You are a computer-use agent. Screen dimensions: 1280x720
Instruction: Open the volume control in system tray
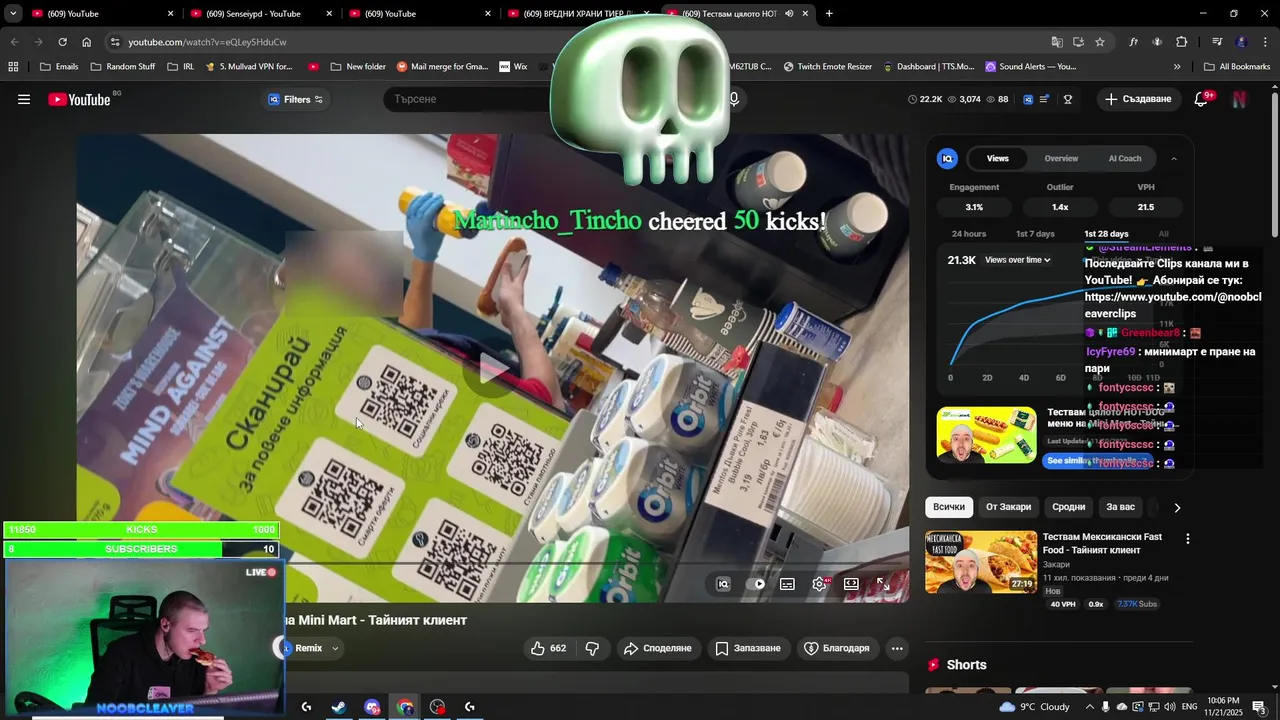click(x=1170, y=707)
